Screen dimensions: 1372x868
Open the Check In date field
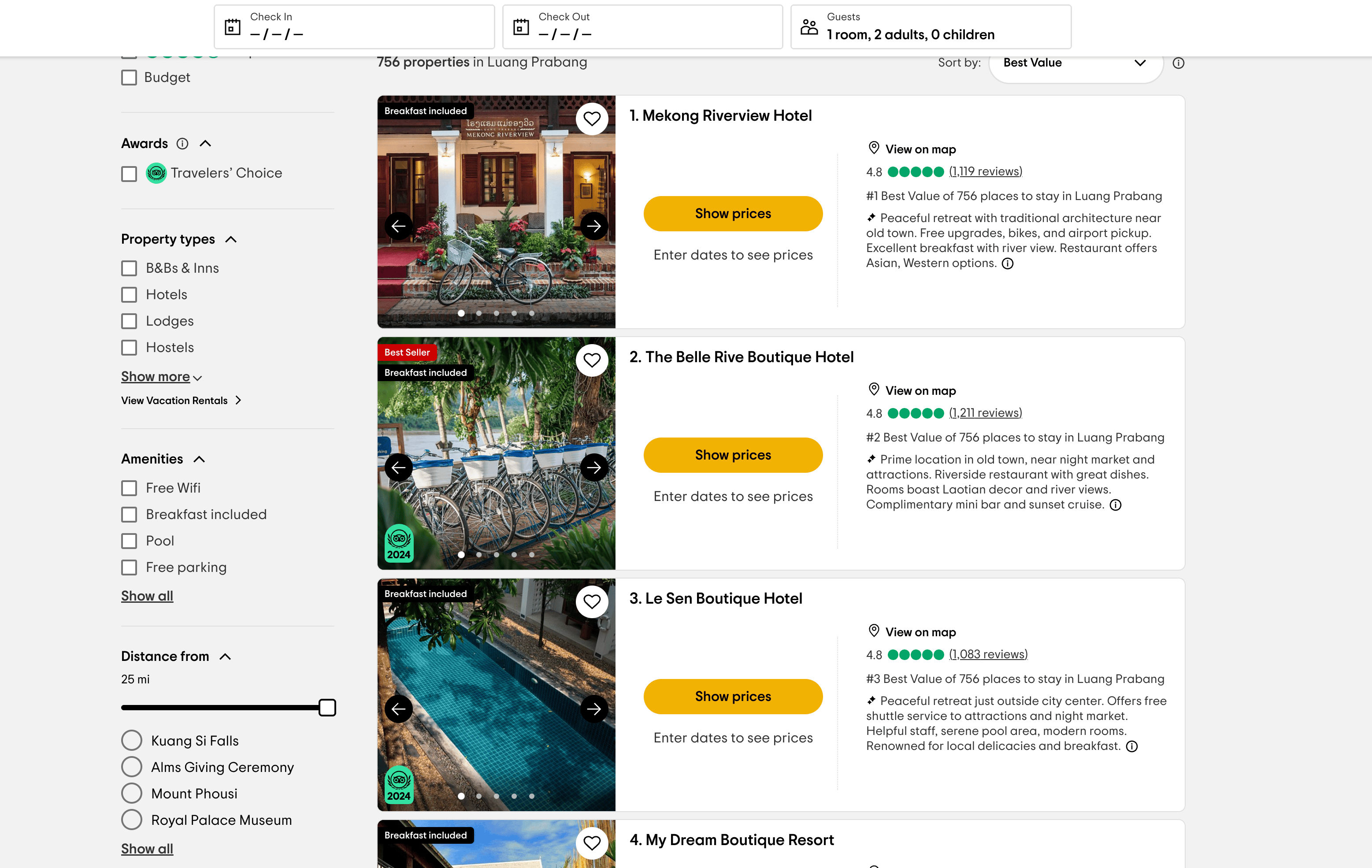tap(354, 27)
